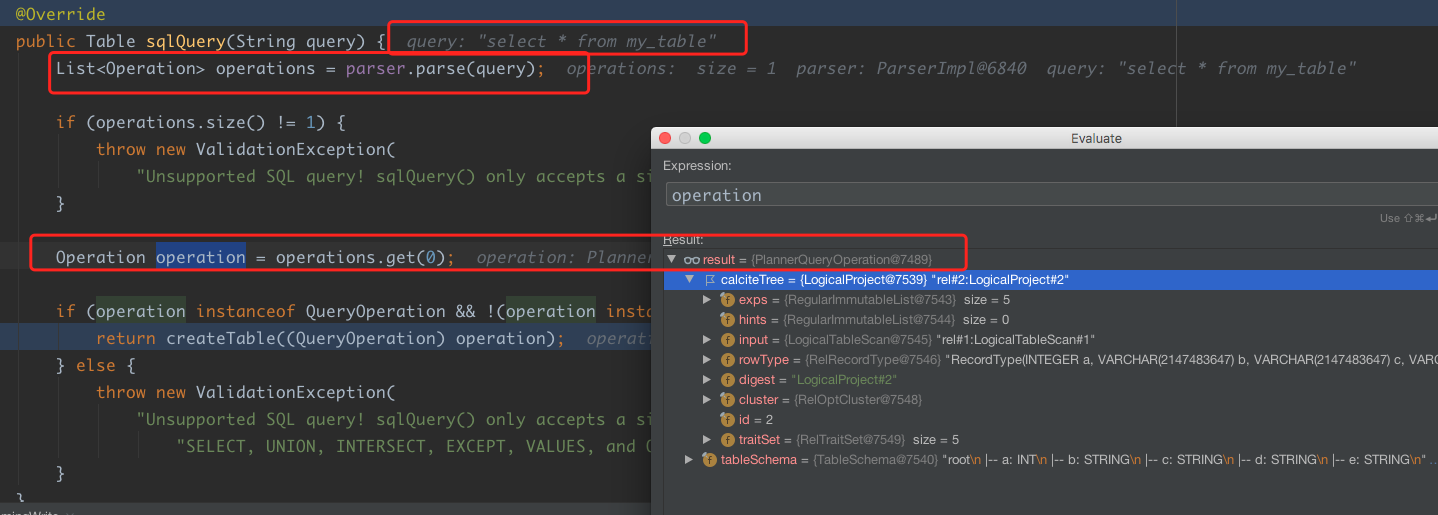Expand the exps node

708,300
